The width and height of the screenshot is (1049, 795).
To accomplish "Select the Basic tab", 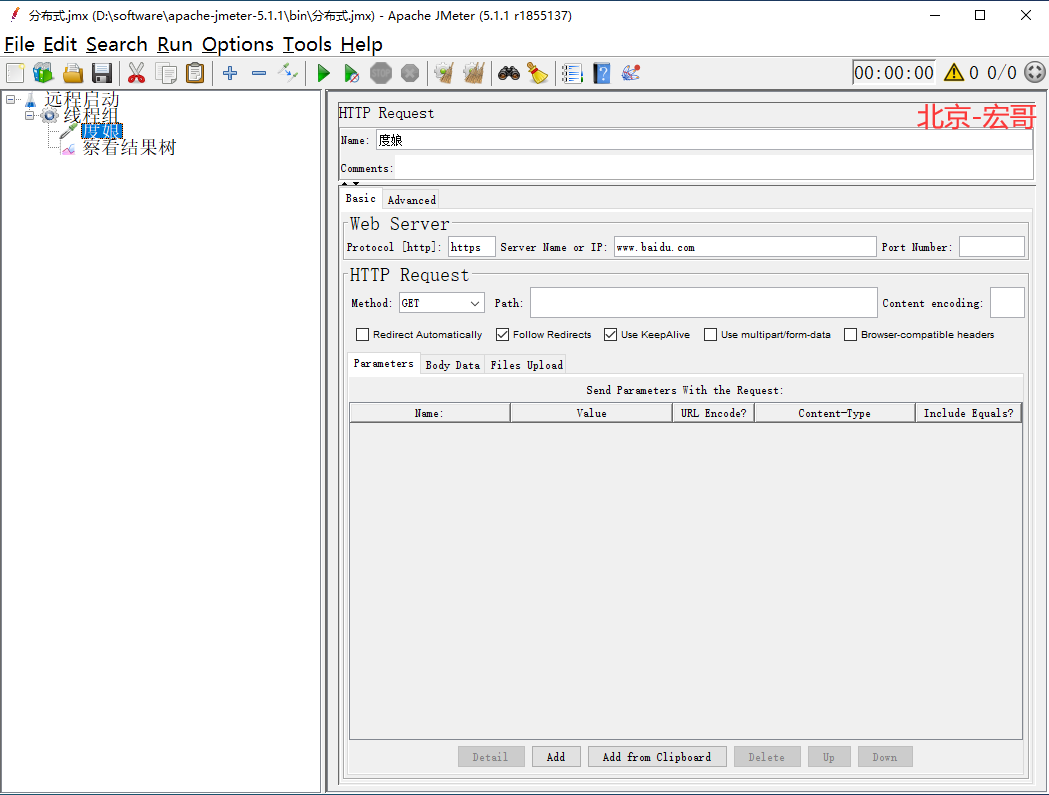I will (x=361, y=198).
